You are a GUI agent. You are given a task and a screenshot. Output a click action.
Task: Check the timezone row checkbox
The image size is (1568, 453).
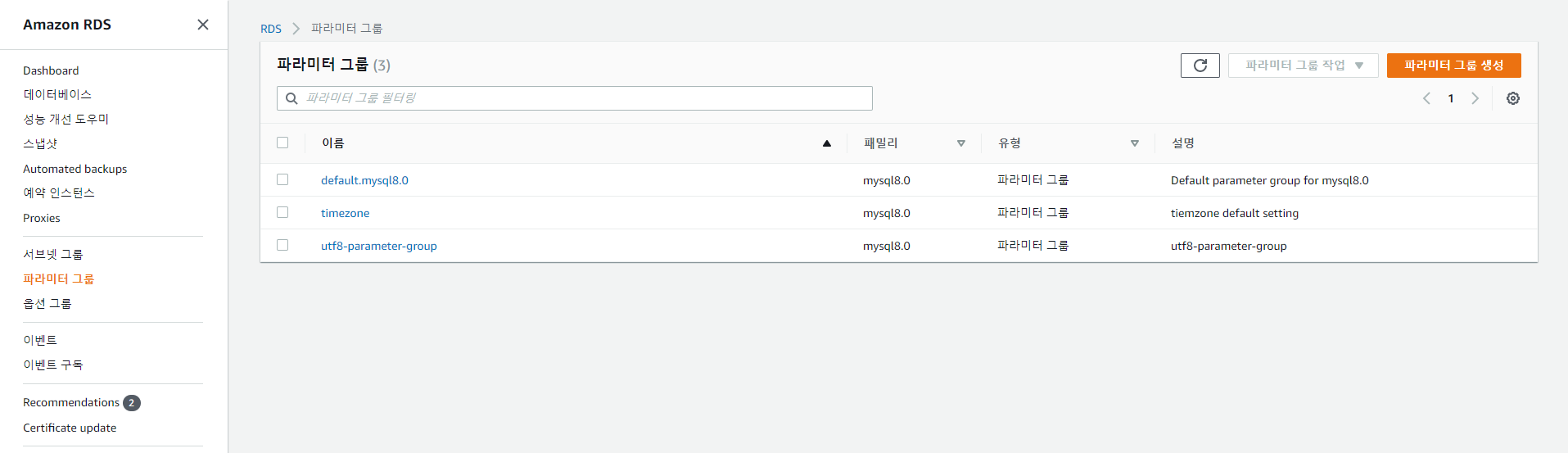pyautogui.click(x=282, y=212)
